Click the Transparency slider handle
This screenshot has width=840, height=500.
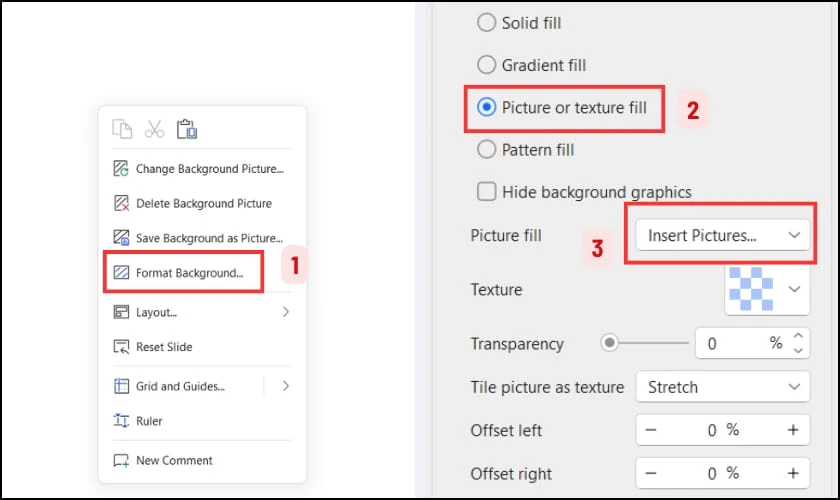[x=609, y=342]
